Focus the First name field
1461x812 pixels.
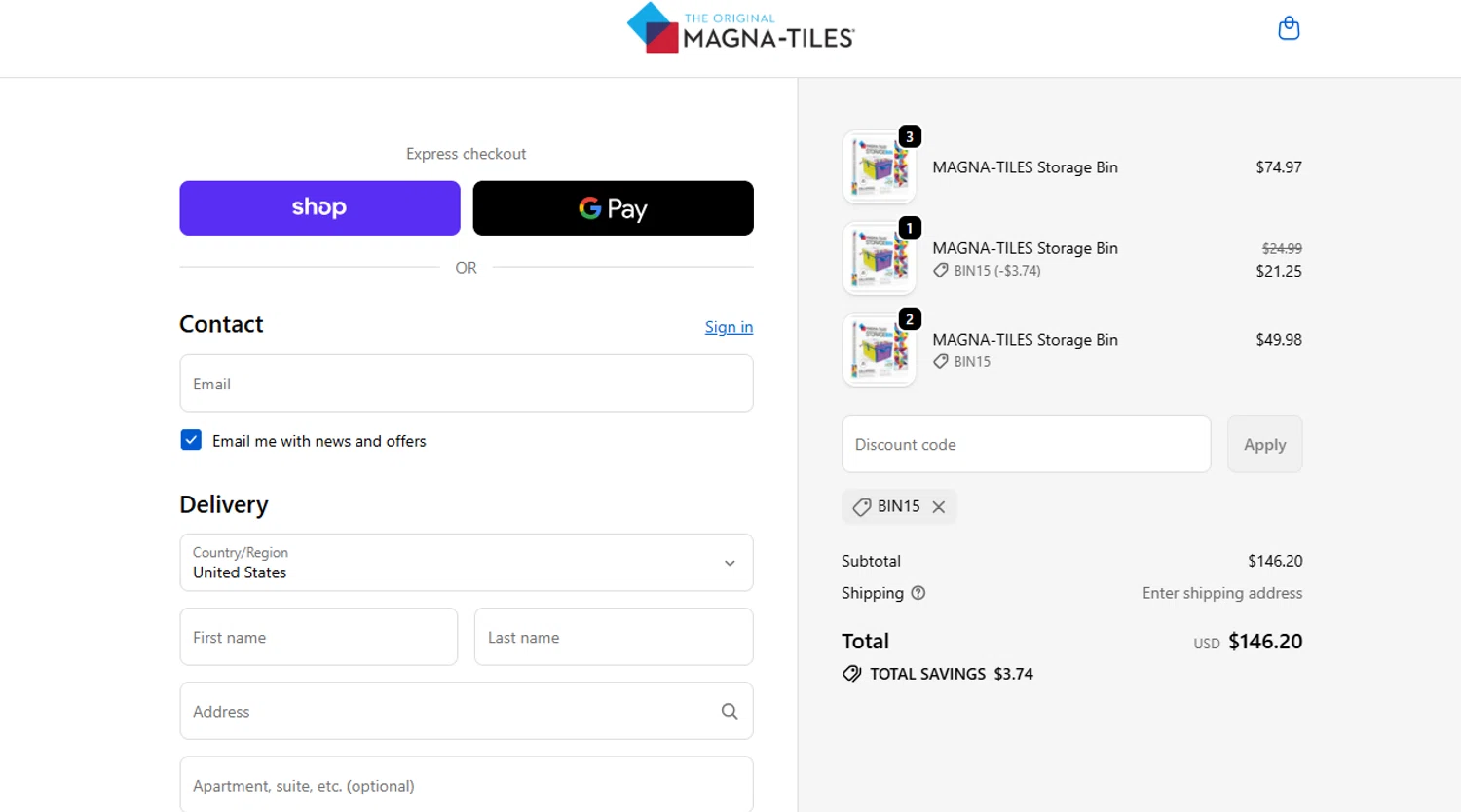(318, 637)
